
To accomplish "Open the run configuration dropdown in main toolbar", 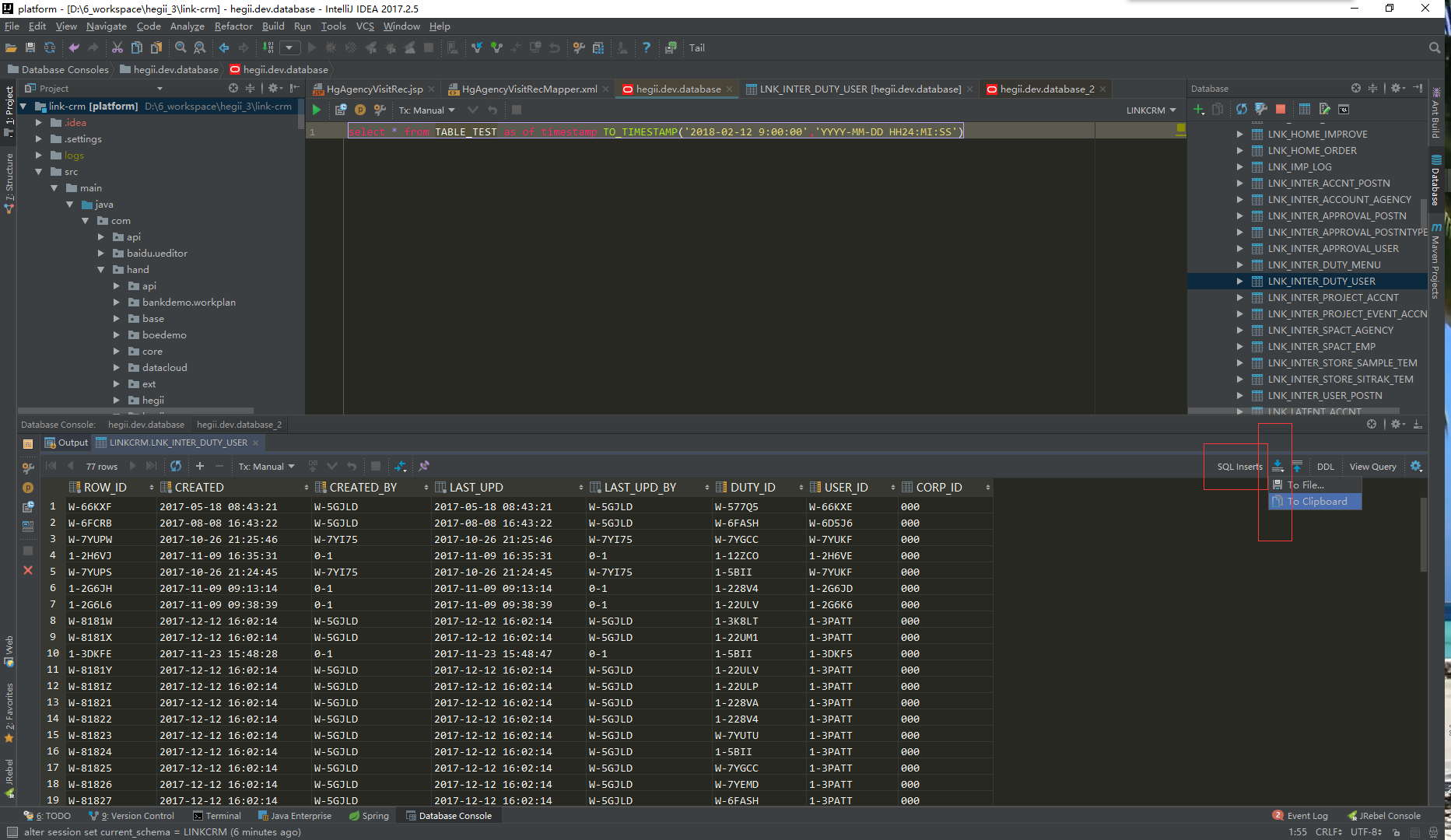I will 289,48.
